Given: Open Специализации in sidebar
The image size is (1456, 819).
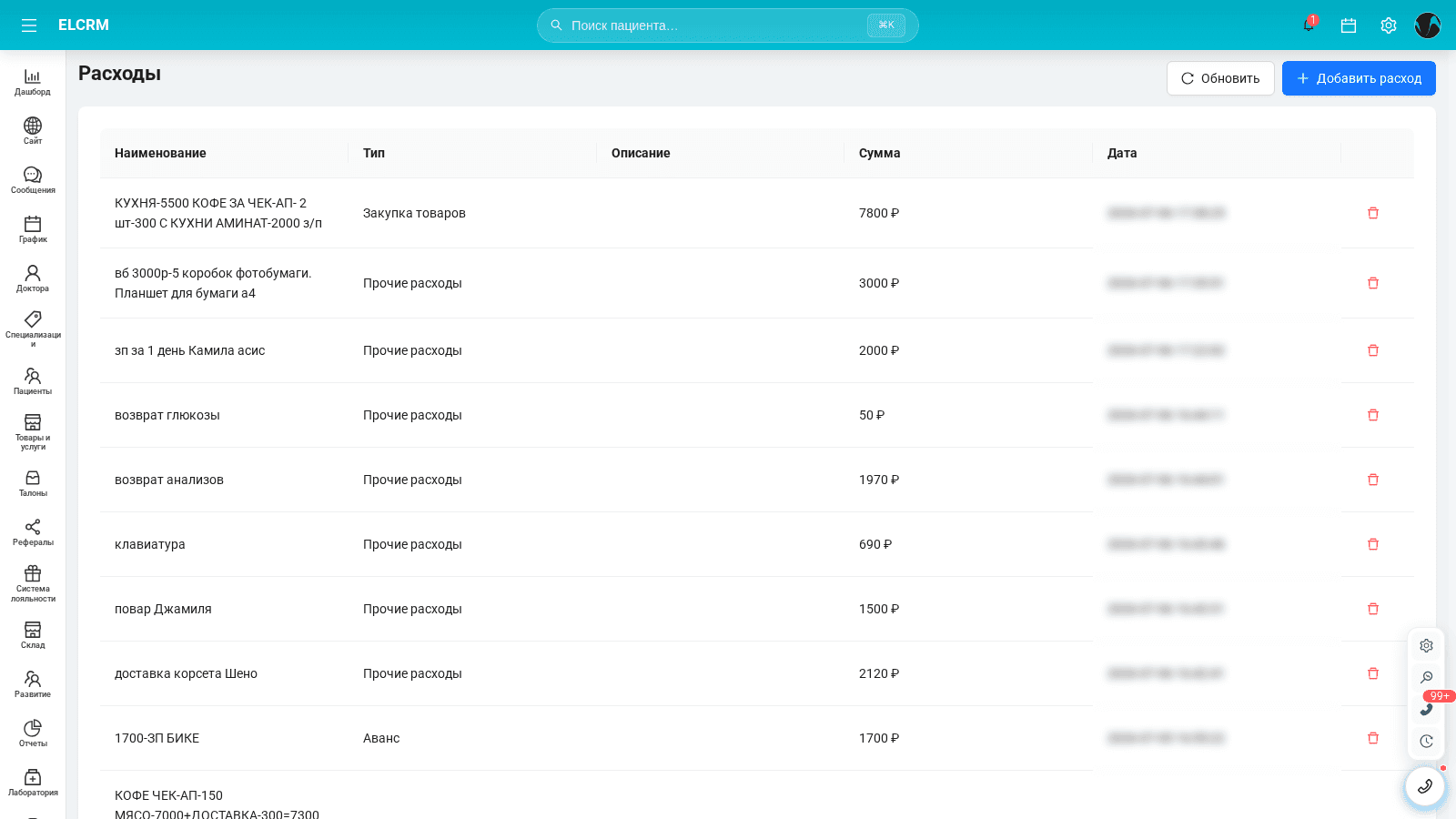Looking at the screenshot, I should click(33, 329).
